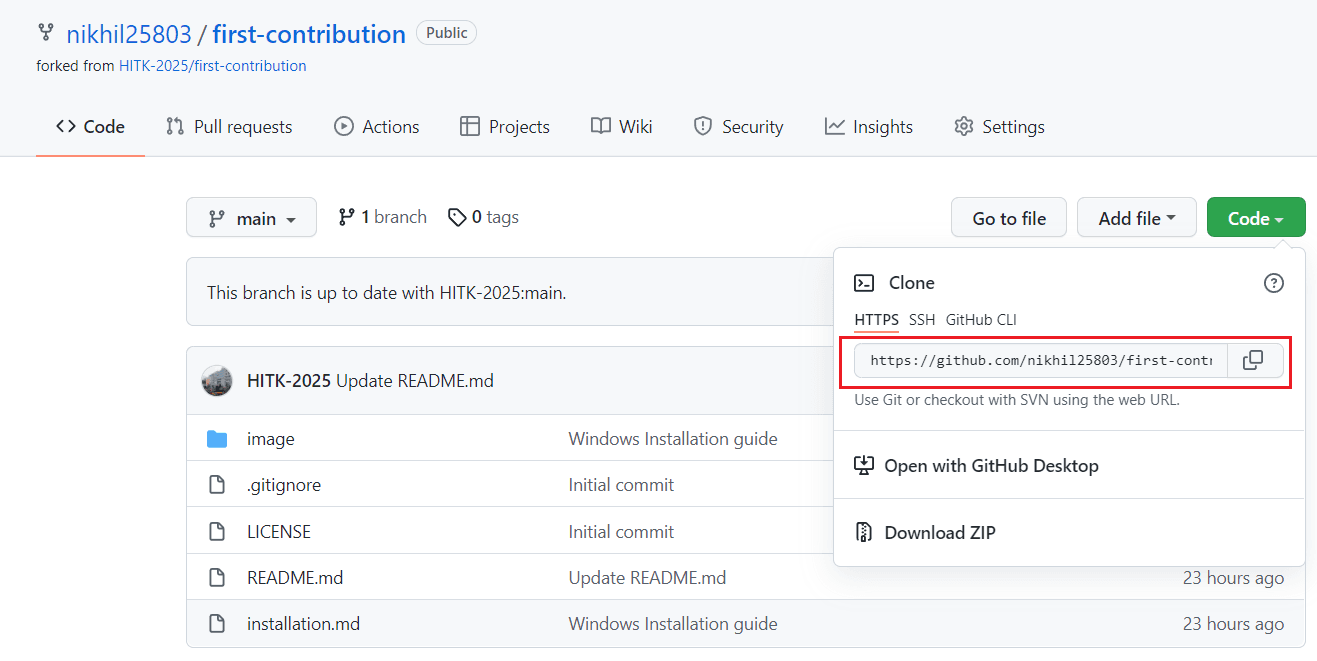
Task: Open the HITK-2025 commit author link
Action: (x=289, y=381)
